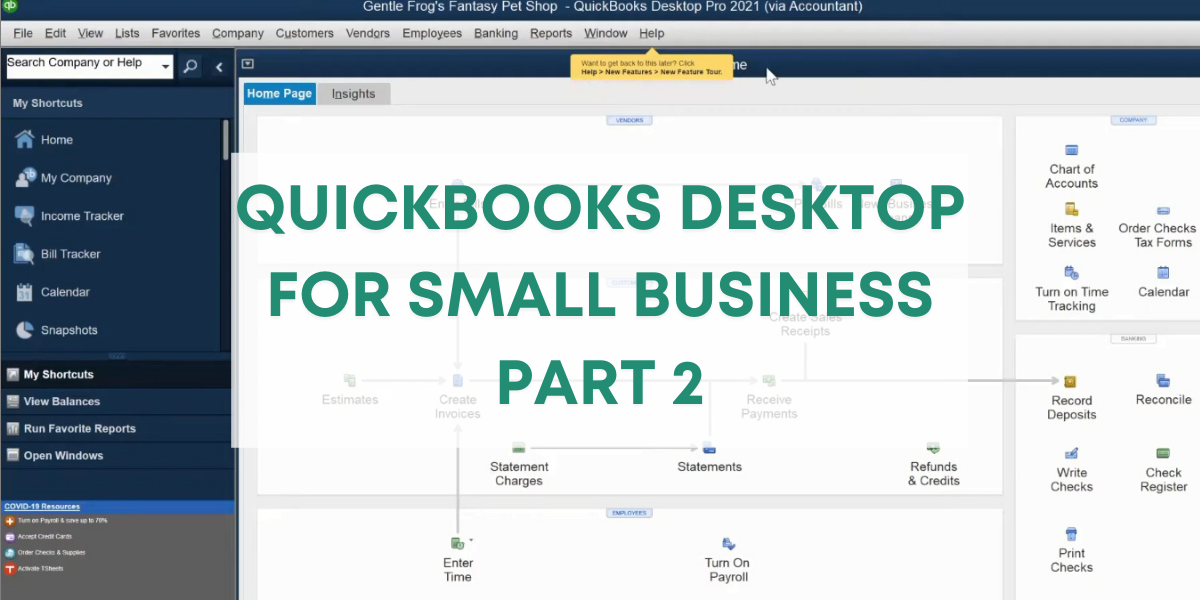The image size is (1200, 600).
Task: Open search box dropdown arrow
Action: coord(164,65)
